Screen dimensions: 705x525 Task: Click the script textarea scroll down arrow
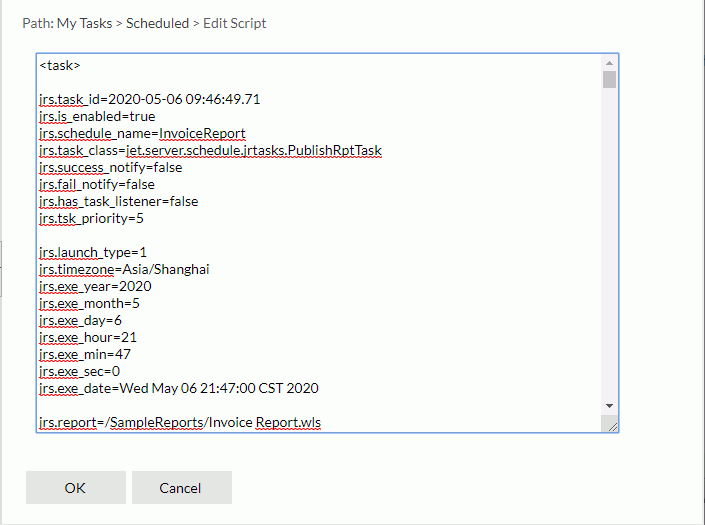click(609, 406)
